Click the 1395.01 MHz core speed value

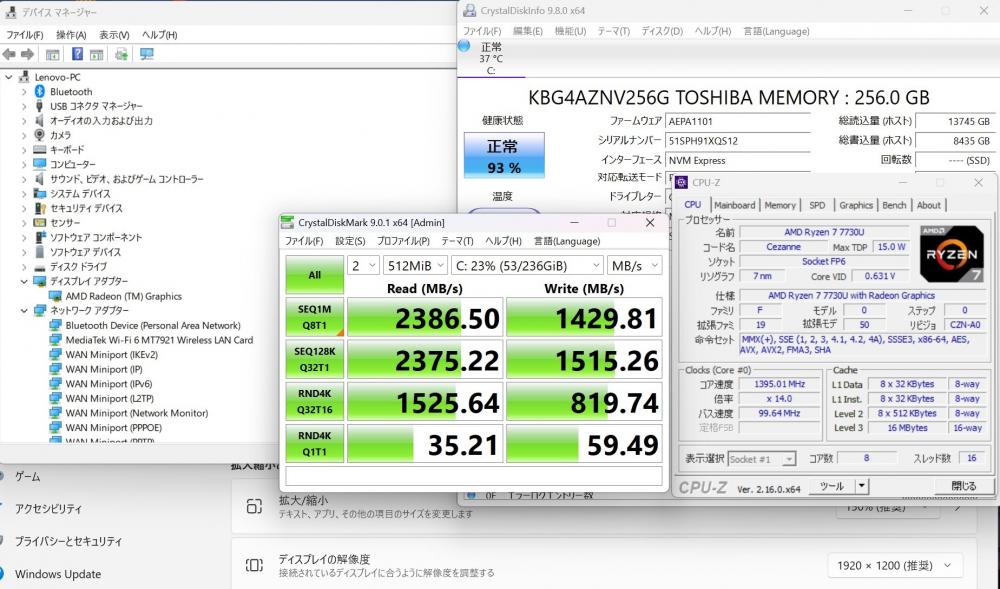point(779,384)
